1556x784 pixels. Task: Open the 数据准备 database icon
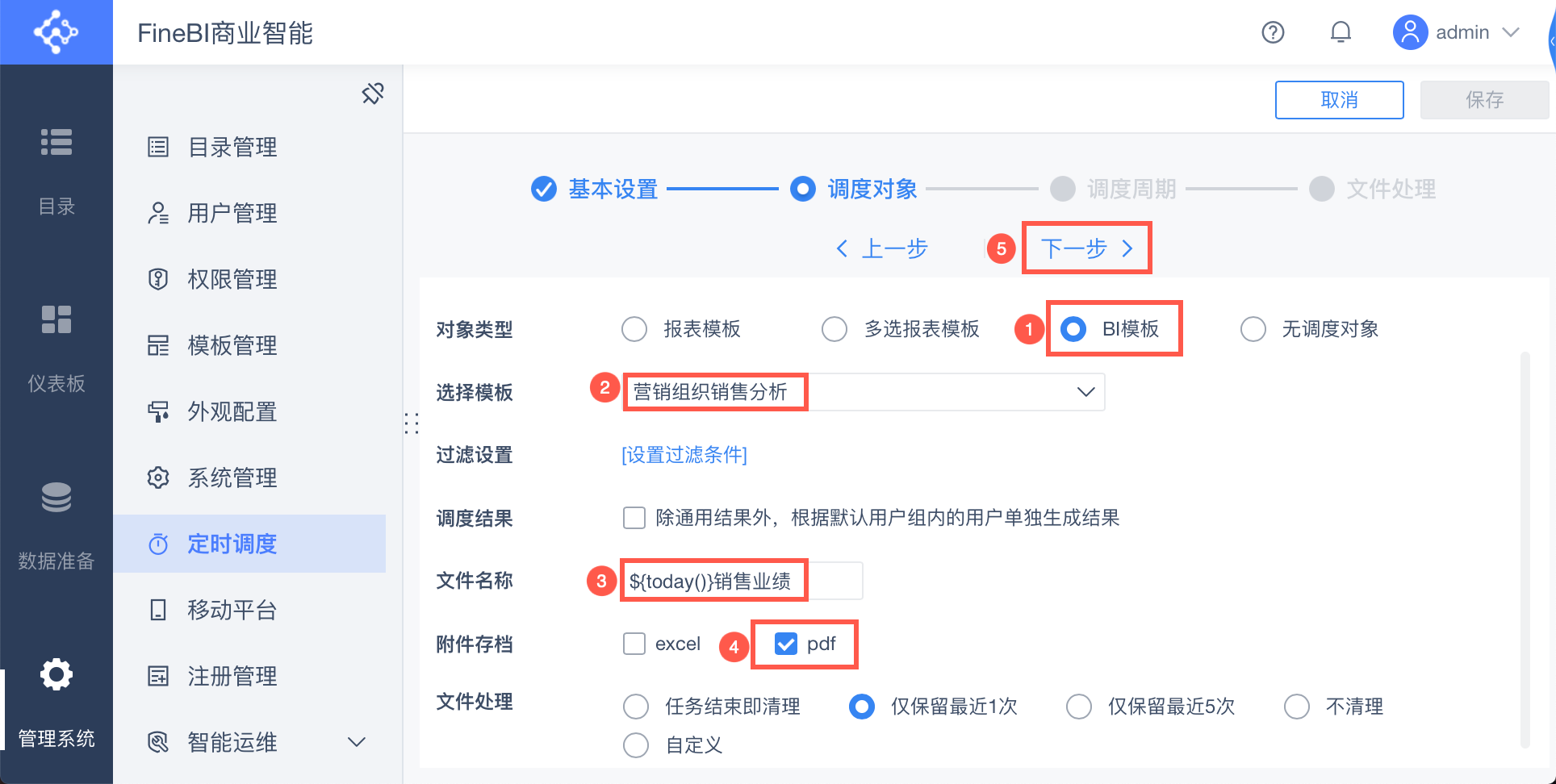56,497
